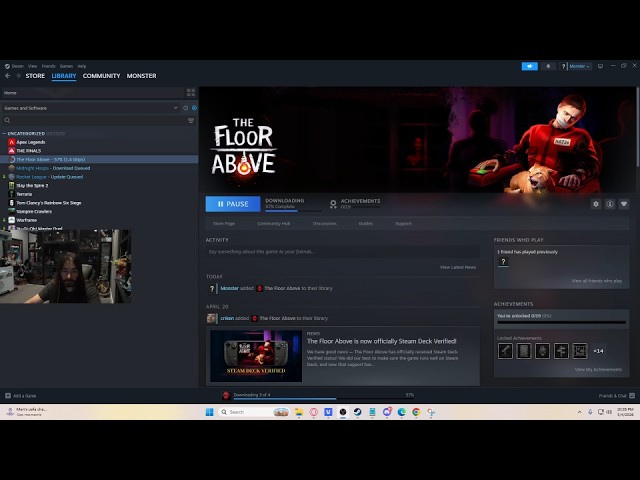Open View My Achievements link

click(598, 369)
